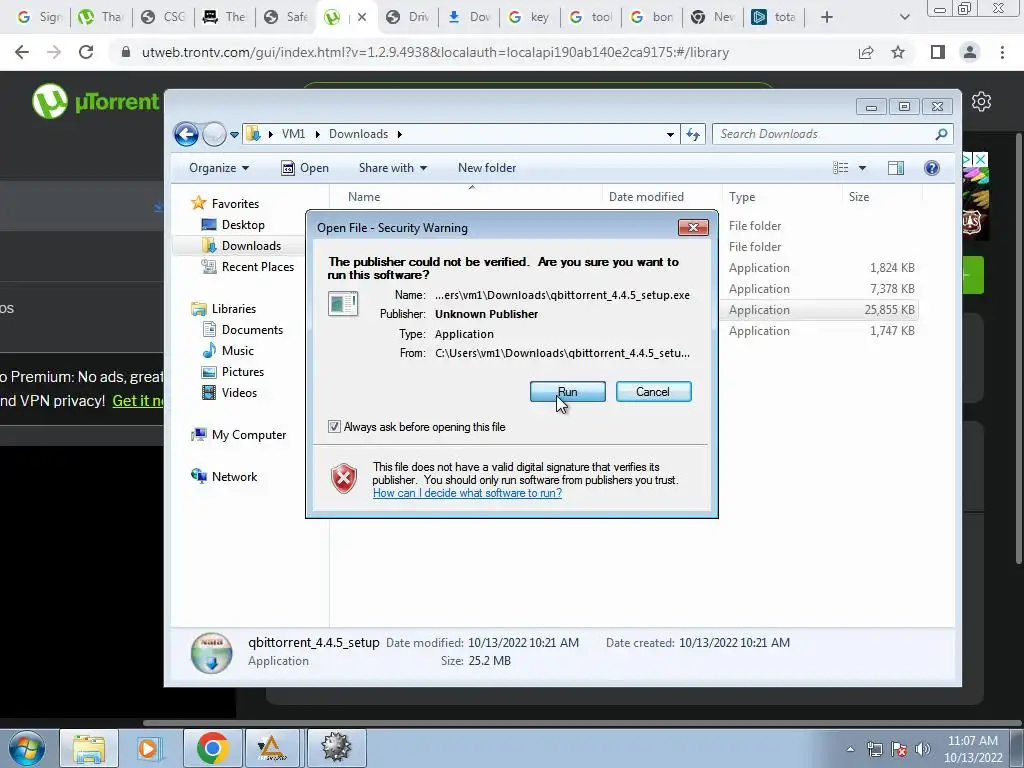1024x768 pixels.
Task: Click VM1 in the address breadcrumb
Action: [x=293, y=134]
